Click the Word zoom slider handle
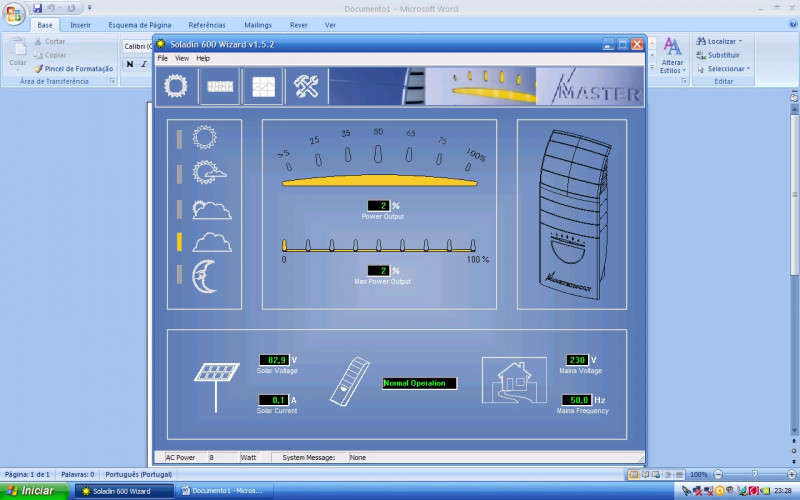800x500 pixels. coord(755,474)
